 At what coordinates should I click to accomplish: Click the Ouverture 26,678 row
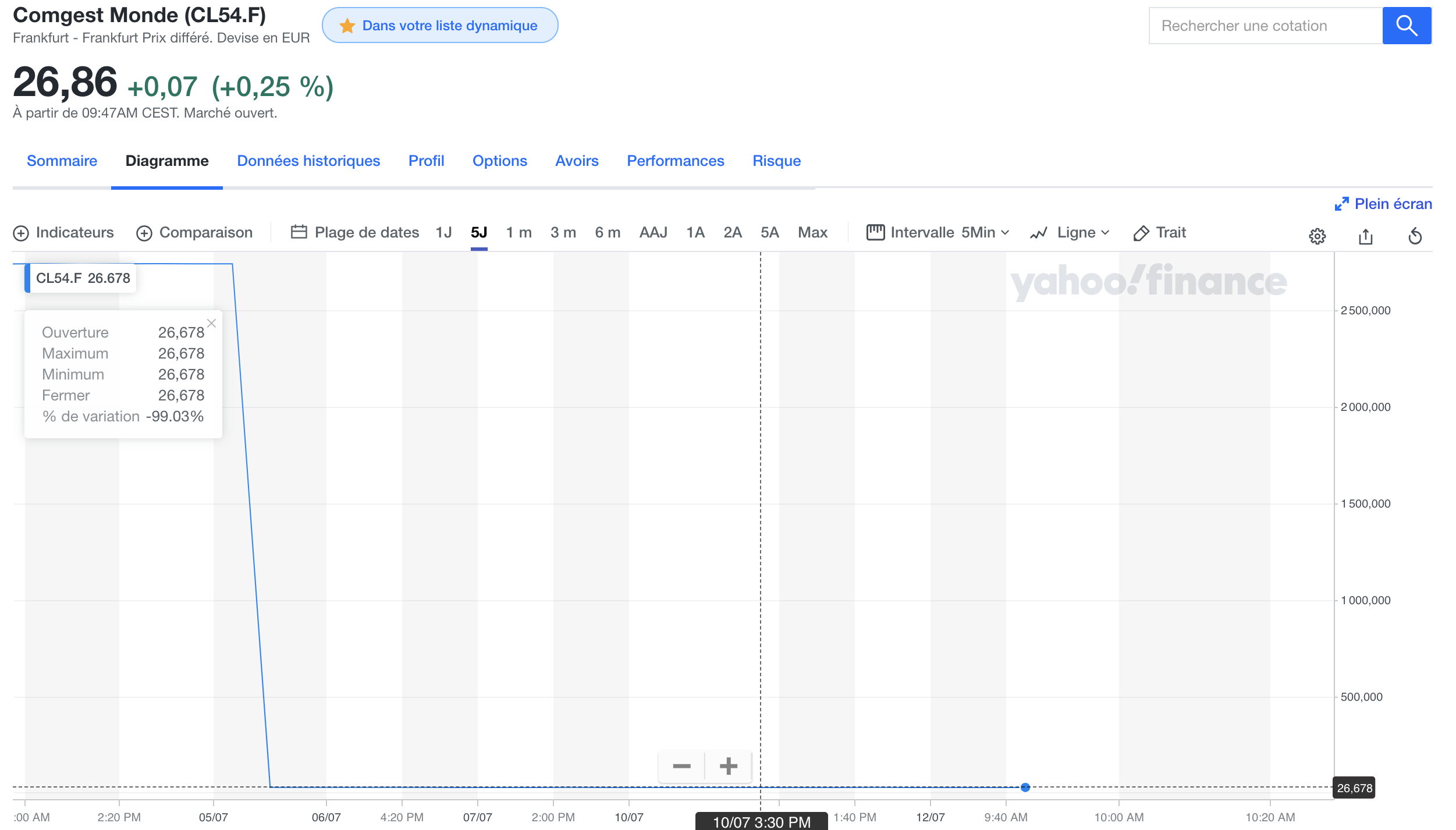123,332
